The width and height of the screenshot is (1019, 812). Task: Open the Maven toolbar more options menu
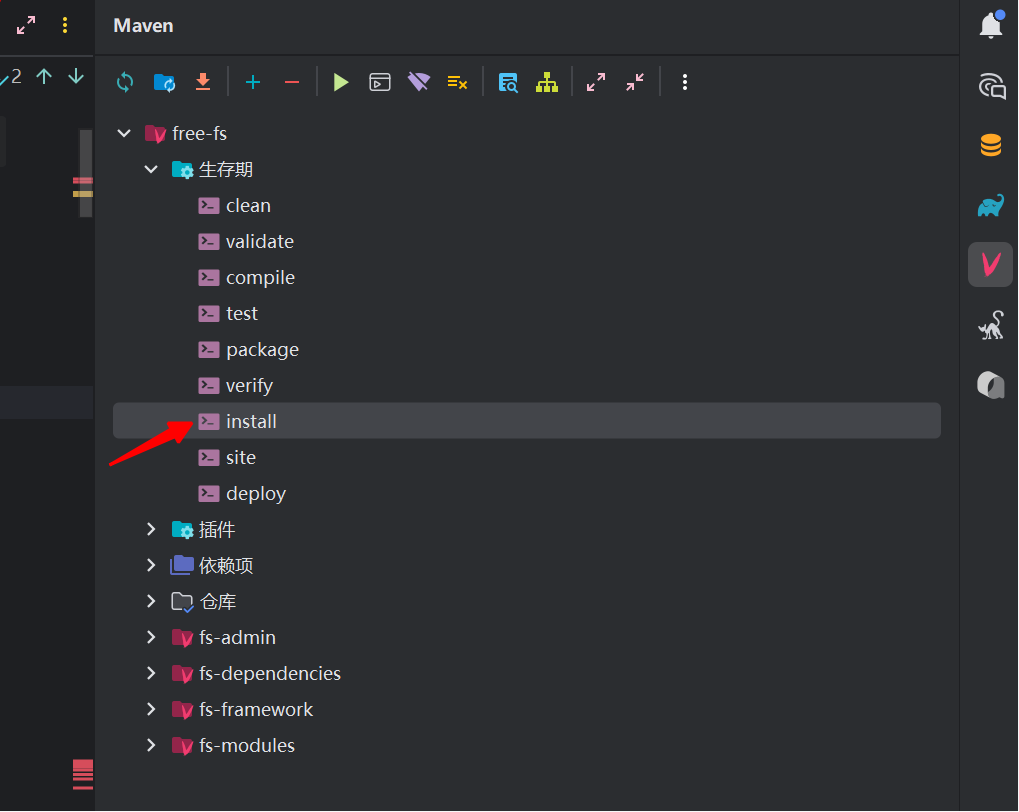pos(684,82)
